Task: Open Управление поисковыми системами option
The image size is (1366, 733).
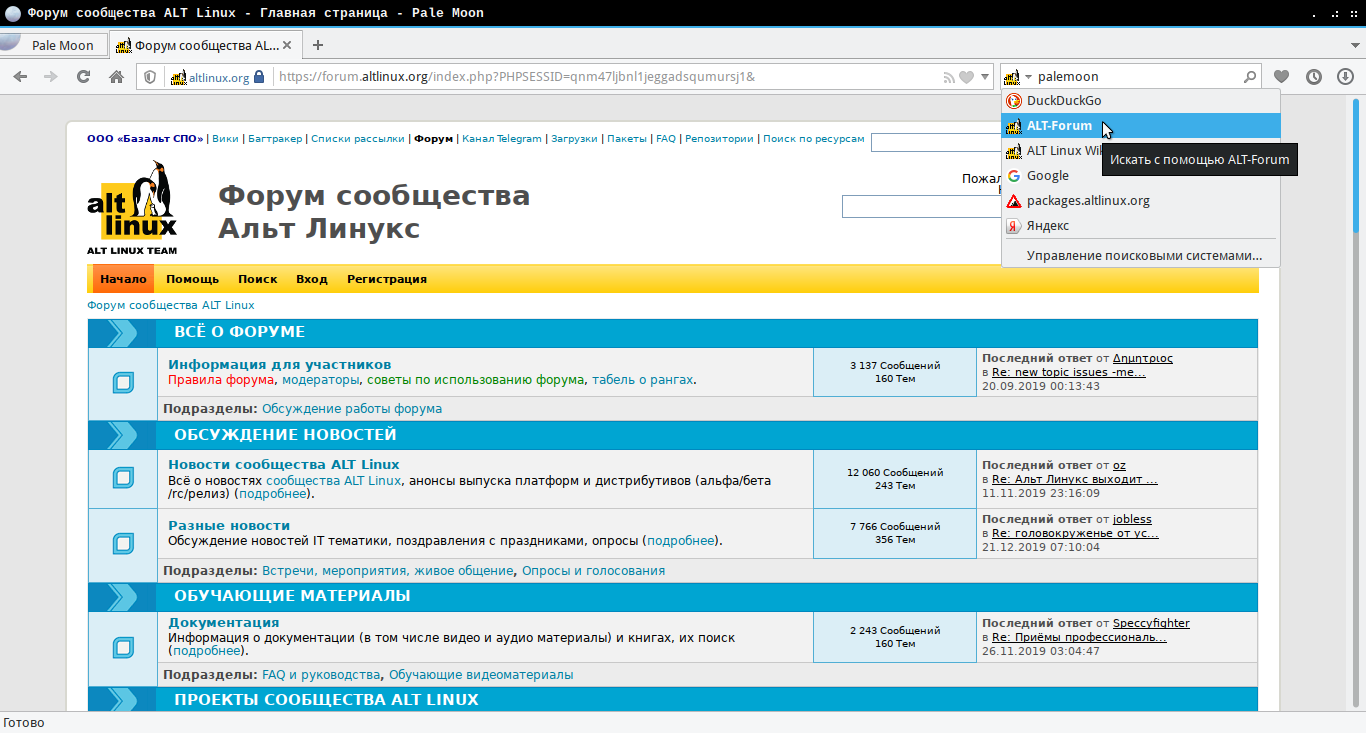Action: pyautogui.click(x=1140, y=256)
